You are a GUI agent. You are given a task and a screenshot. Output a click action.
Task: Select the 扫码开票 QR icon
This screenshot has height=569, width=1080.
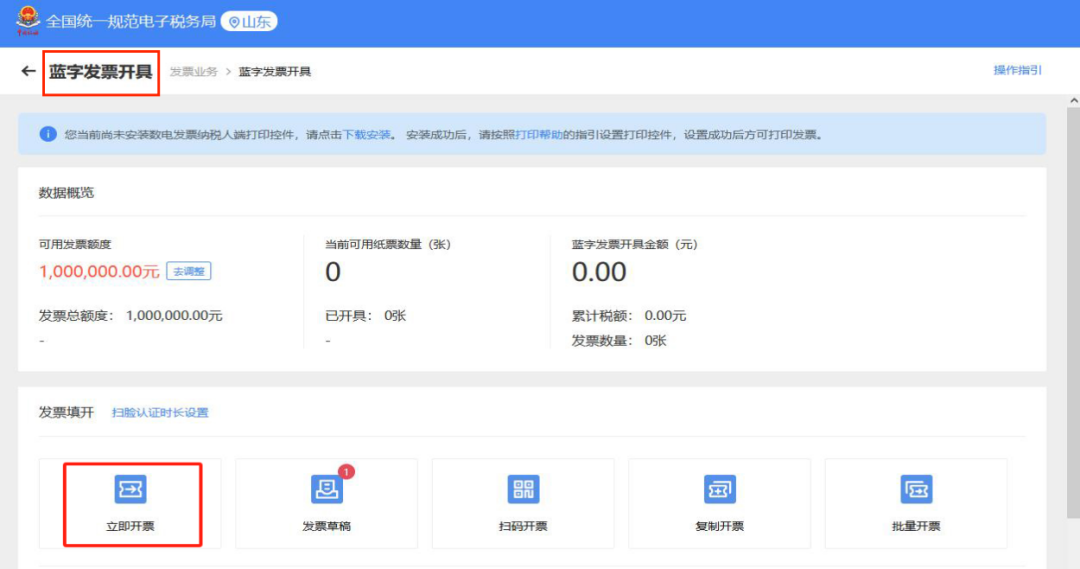click(x=523, y=489)
